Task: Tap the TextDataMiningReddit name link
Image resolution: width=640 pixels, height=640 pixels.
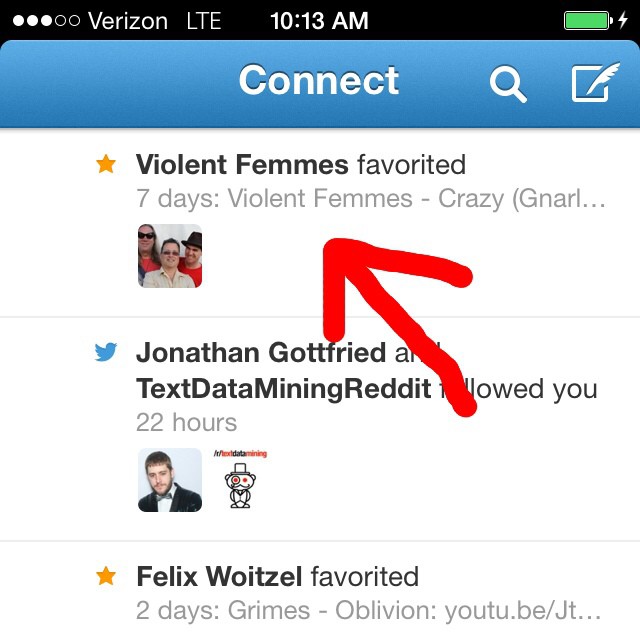Action: pos(283,388)
